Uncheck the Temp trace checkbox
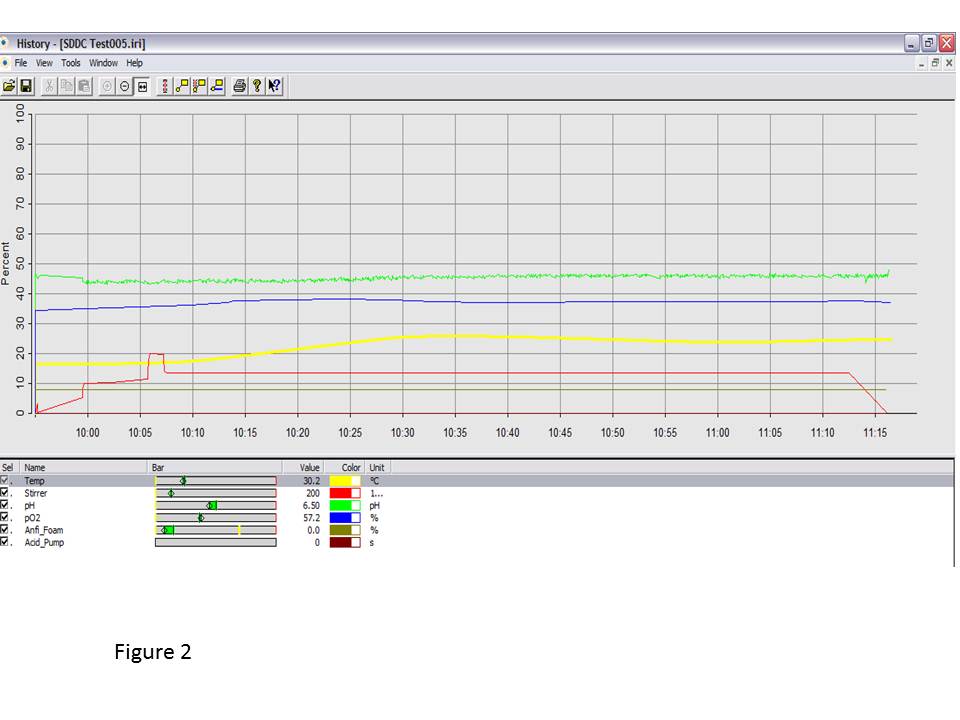960x720 pixels. (5, 480)
